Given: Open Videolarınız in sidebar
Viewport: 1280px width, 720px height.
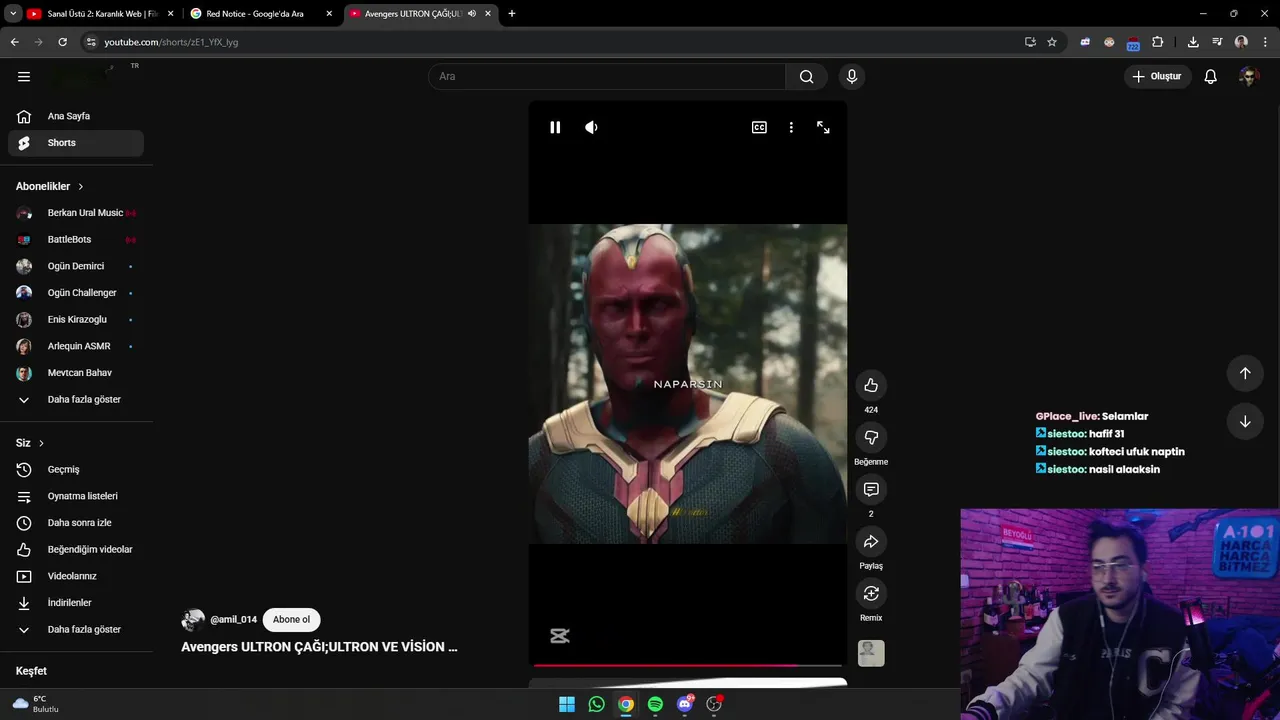Looking at the screenshot, I should click(x=76, y=576).
